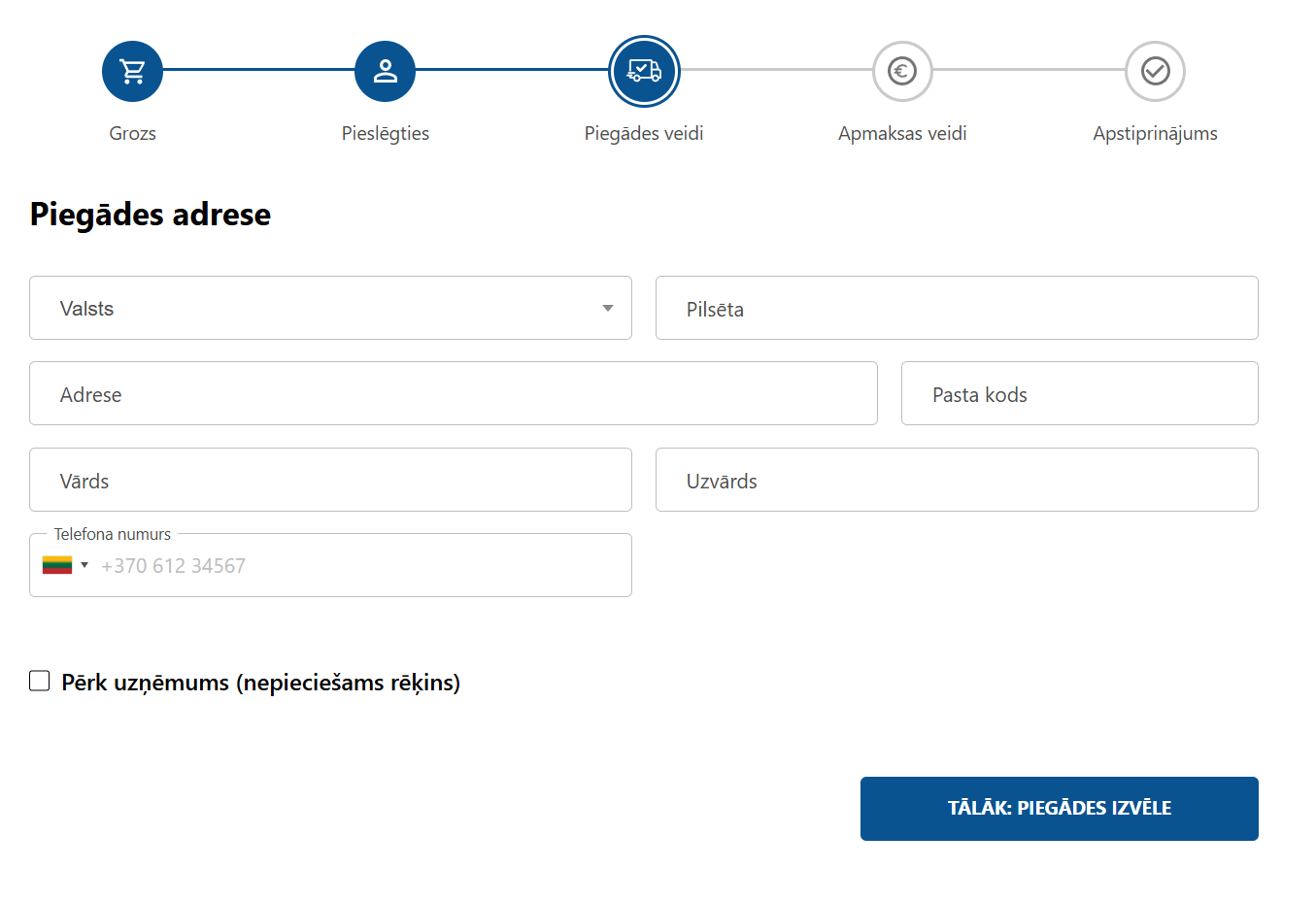Screen dimensions: 1316x902
Task: Open the Apmaksas veidi step label
Action: (902, 133)
